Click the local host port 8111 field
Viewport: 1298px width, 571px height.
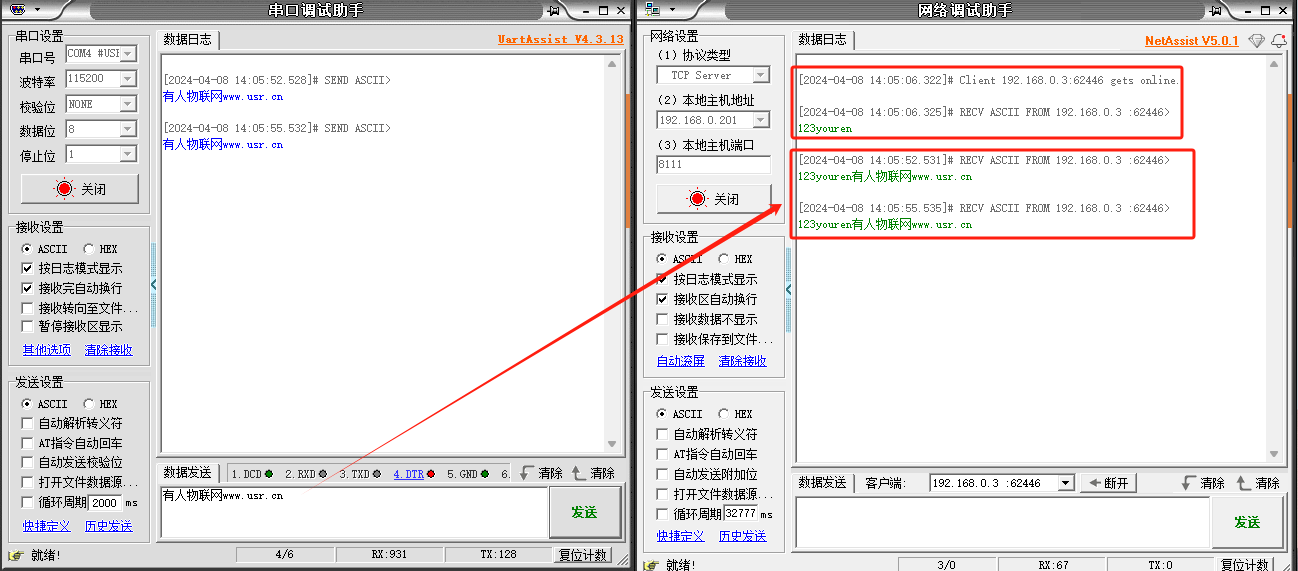pos(713,164)
